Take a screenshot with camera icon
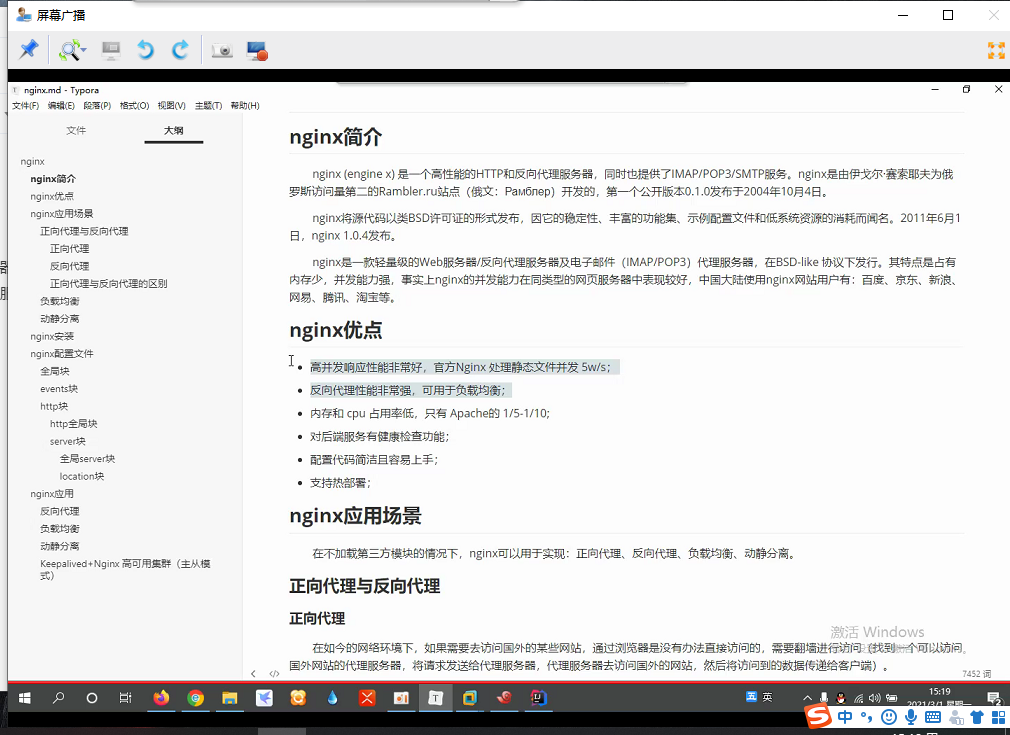The image size is (1010, 735). (x=222, y=50)
